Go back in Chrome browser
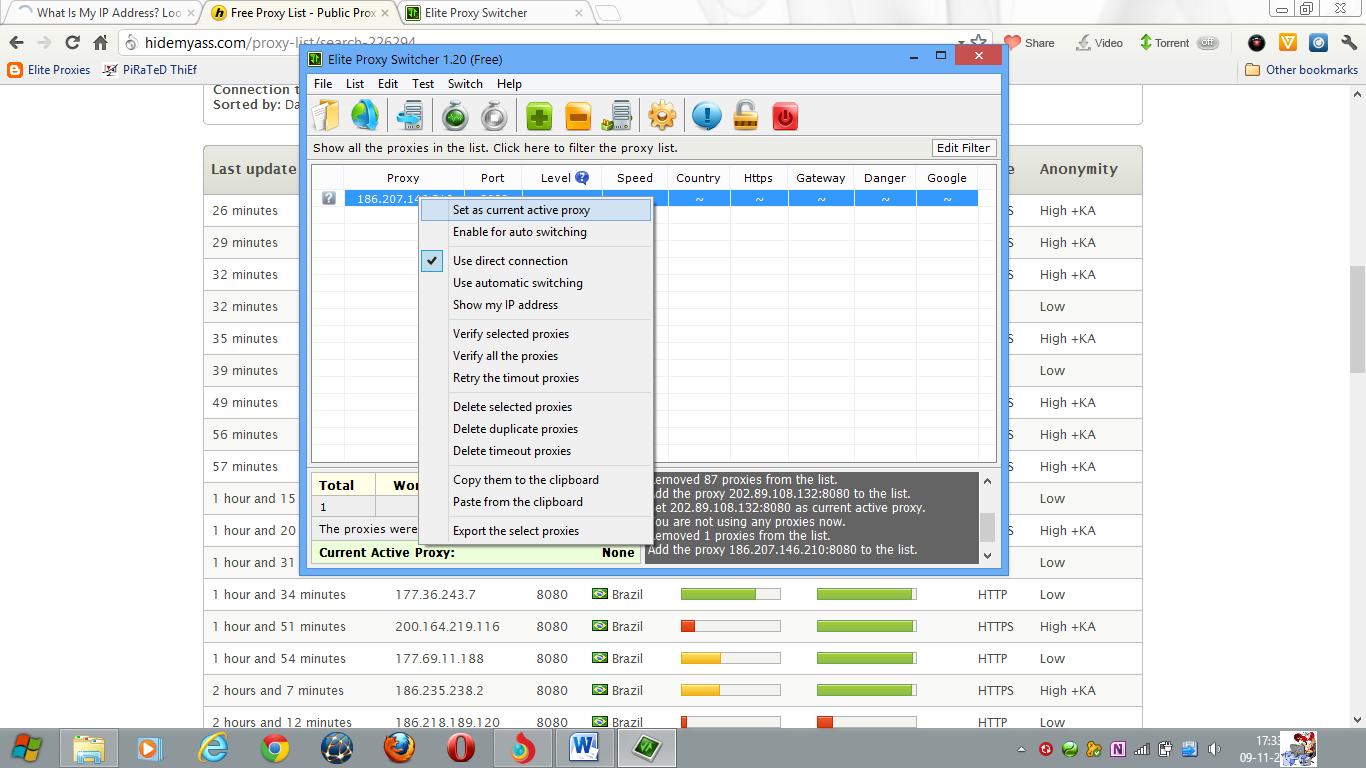 16,43
